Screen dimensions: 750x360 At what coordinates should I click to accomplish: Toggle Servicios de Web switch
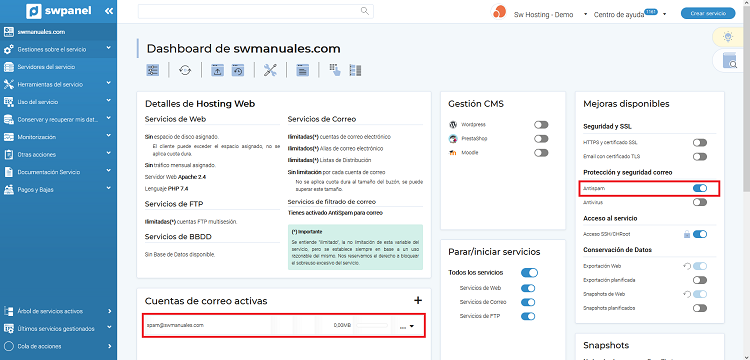(x=528, y=288)
